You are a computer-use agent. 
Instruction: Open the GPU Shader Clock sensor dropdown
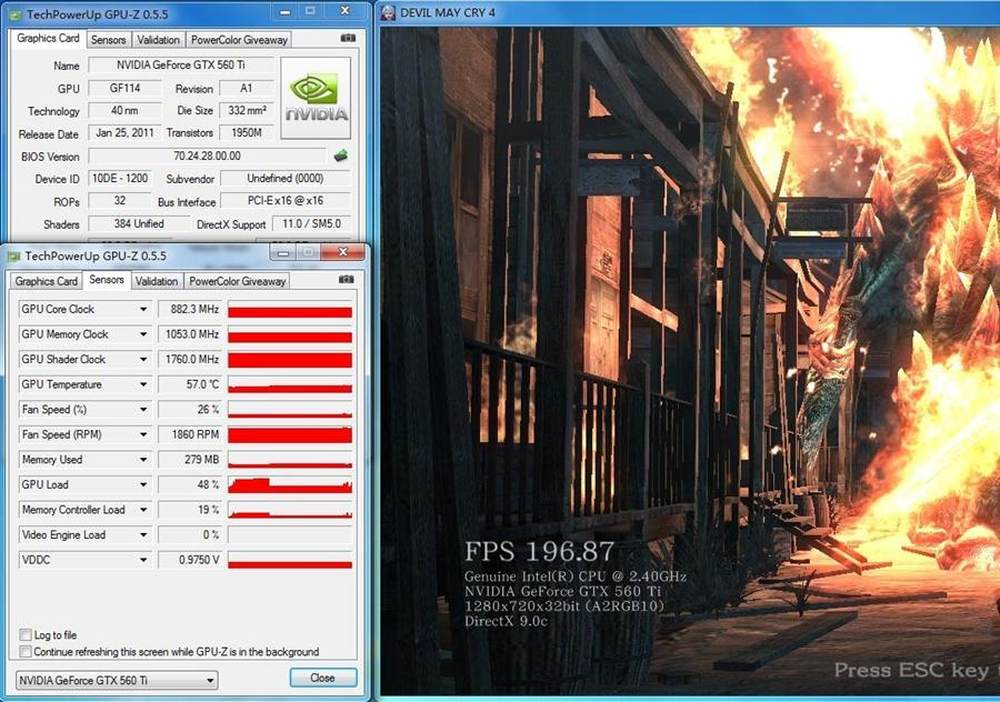[143, 360]
